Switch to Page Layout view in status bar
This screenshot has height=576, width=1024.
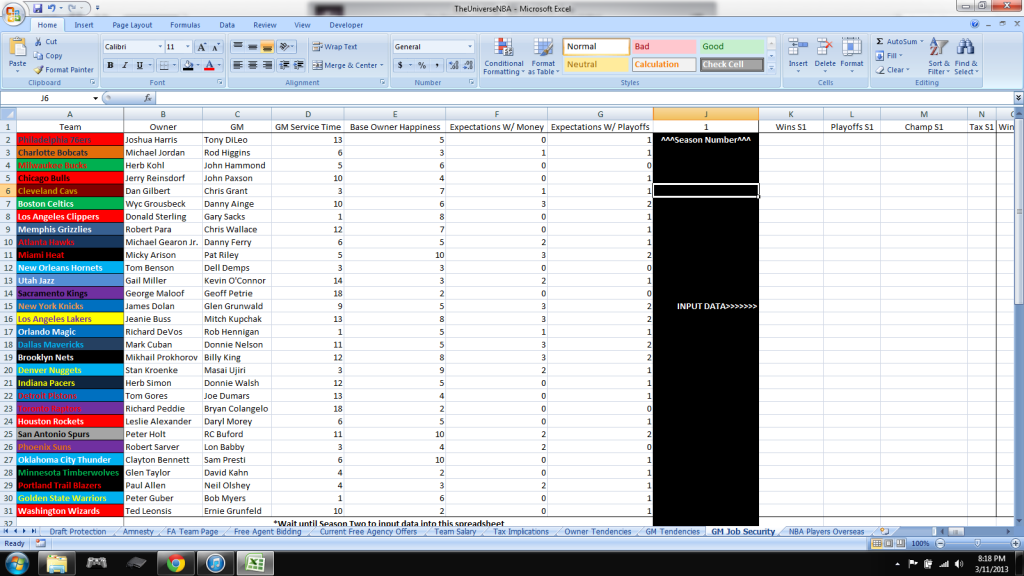point(889,543)
